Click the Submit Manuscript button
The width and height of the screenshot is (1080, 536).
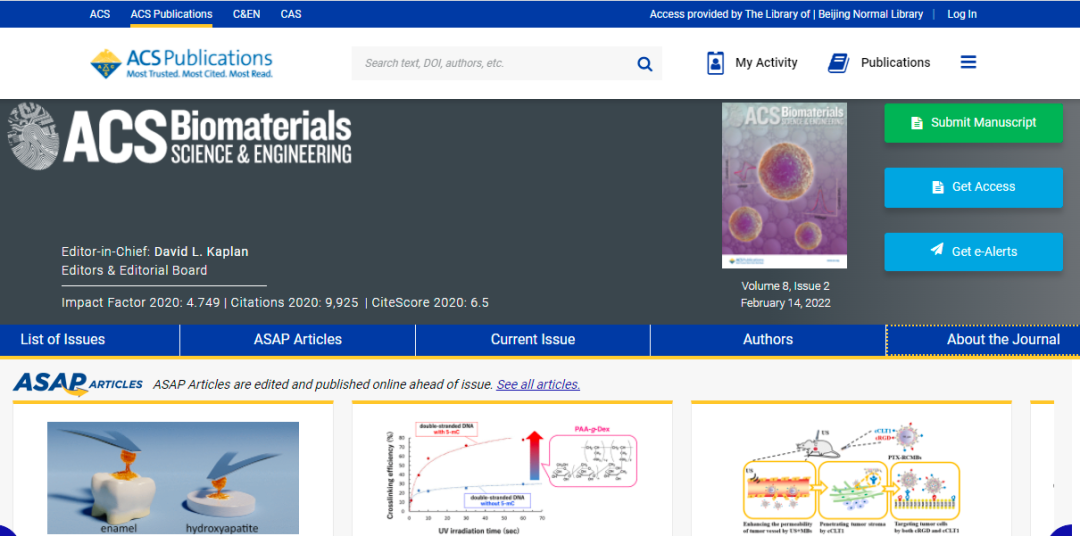tap(973, 123)
